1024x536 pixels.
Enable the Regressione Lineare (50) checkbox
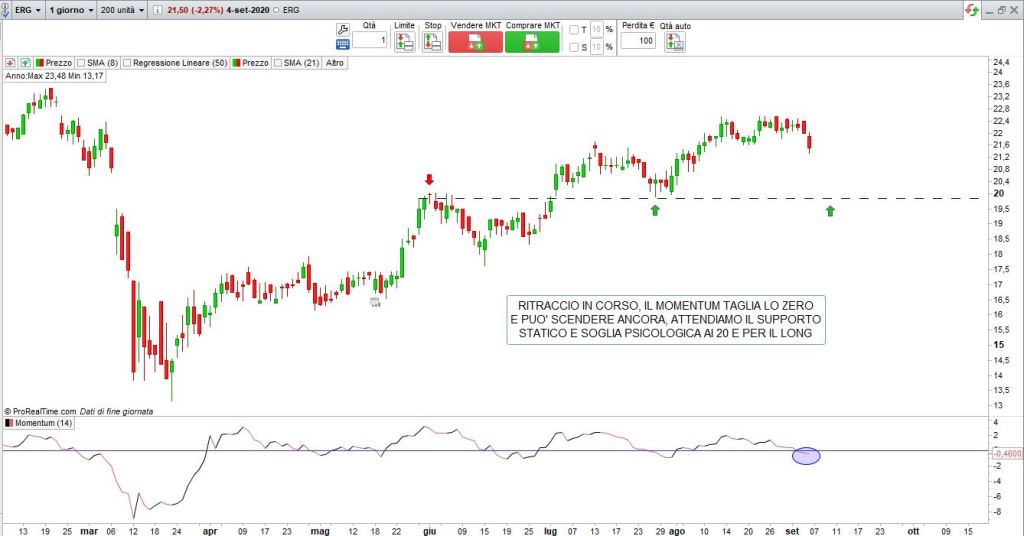[127, 62]
